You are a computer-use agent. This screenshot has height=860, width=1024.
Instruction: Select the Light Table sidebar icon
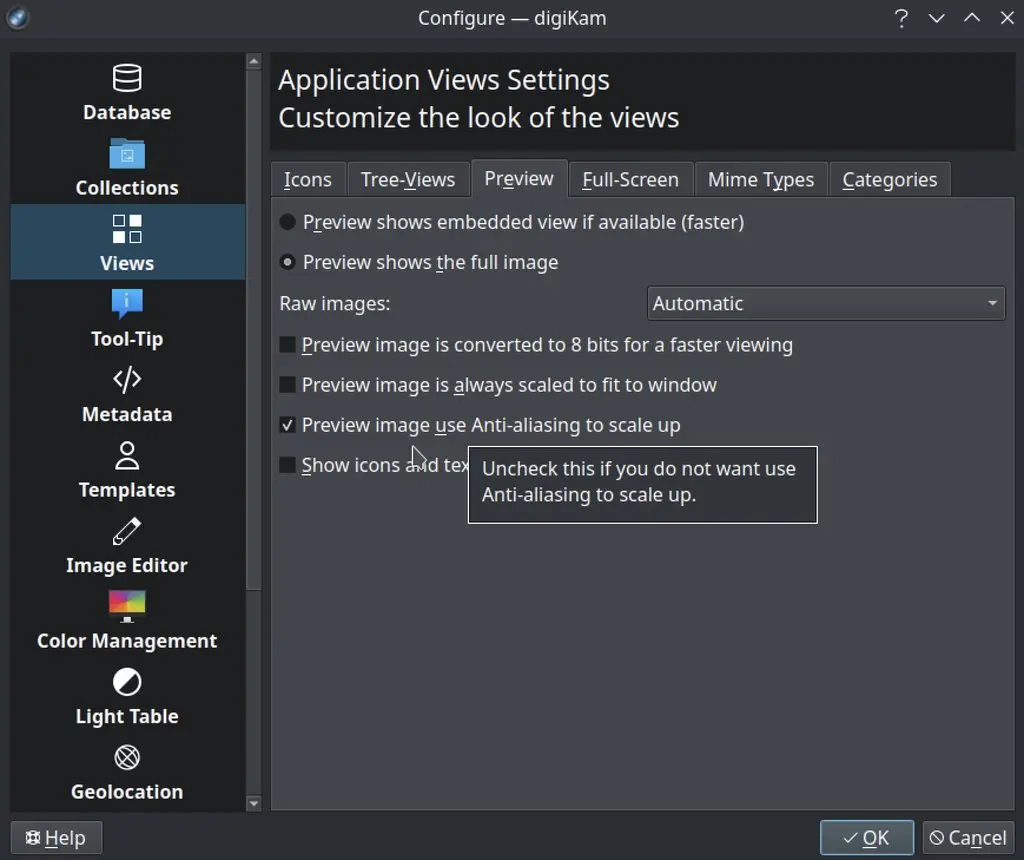[x=127, y=696]
